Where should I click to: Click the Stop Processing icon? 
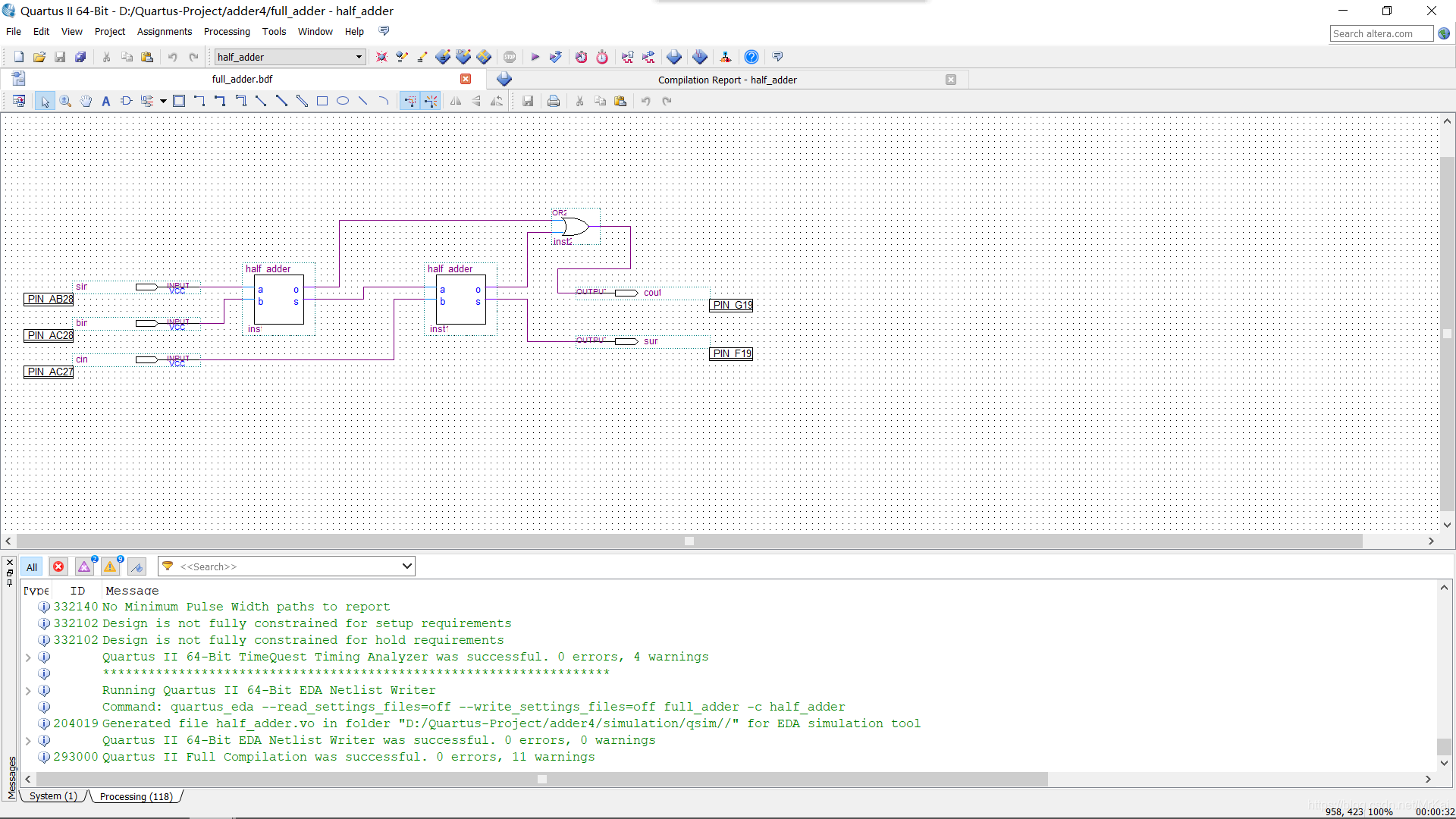[510, 57]
